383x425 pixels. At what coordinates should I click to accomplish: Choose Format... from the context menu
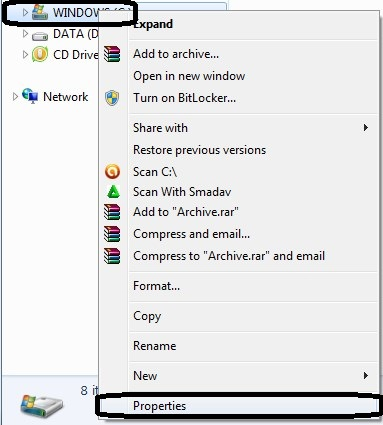tap(239, 286)
